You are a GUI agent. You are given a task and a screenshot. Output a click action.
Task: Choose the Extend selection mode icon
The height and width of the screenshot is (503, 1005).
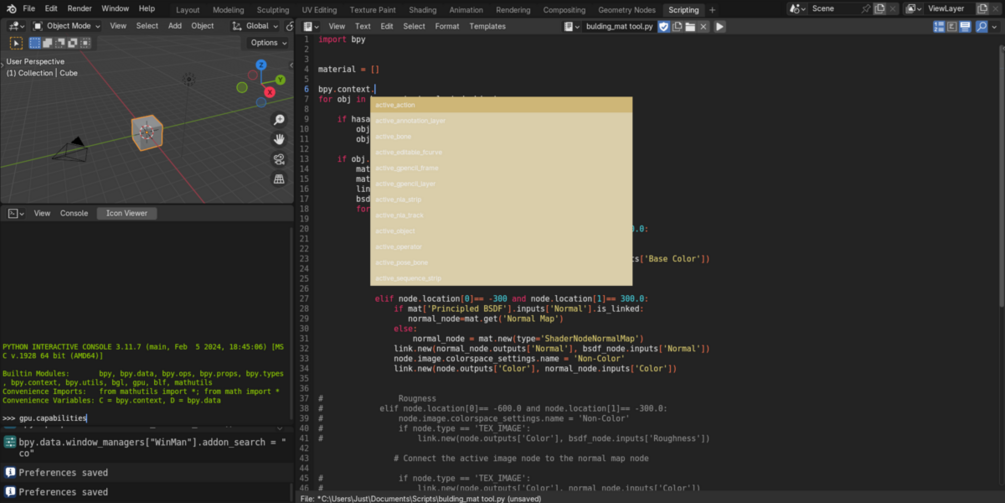tap(47, 43)
